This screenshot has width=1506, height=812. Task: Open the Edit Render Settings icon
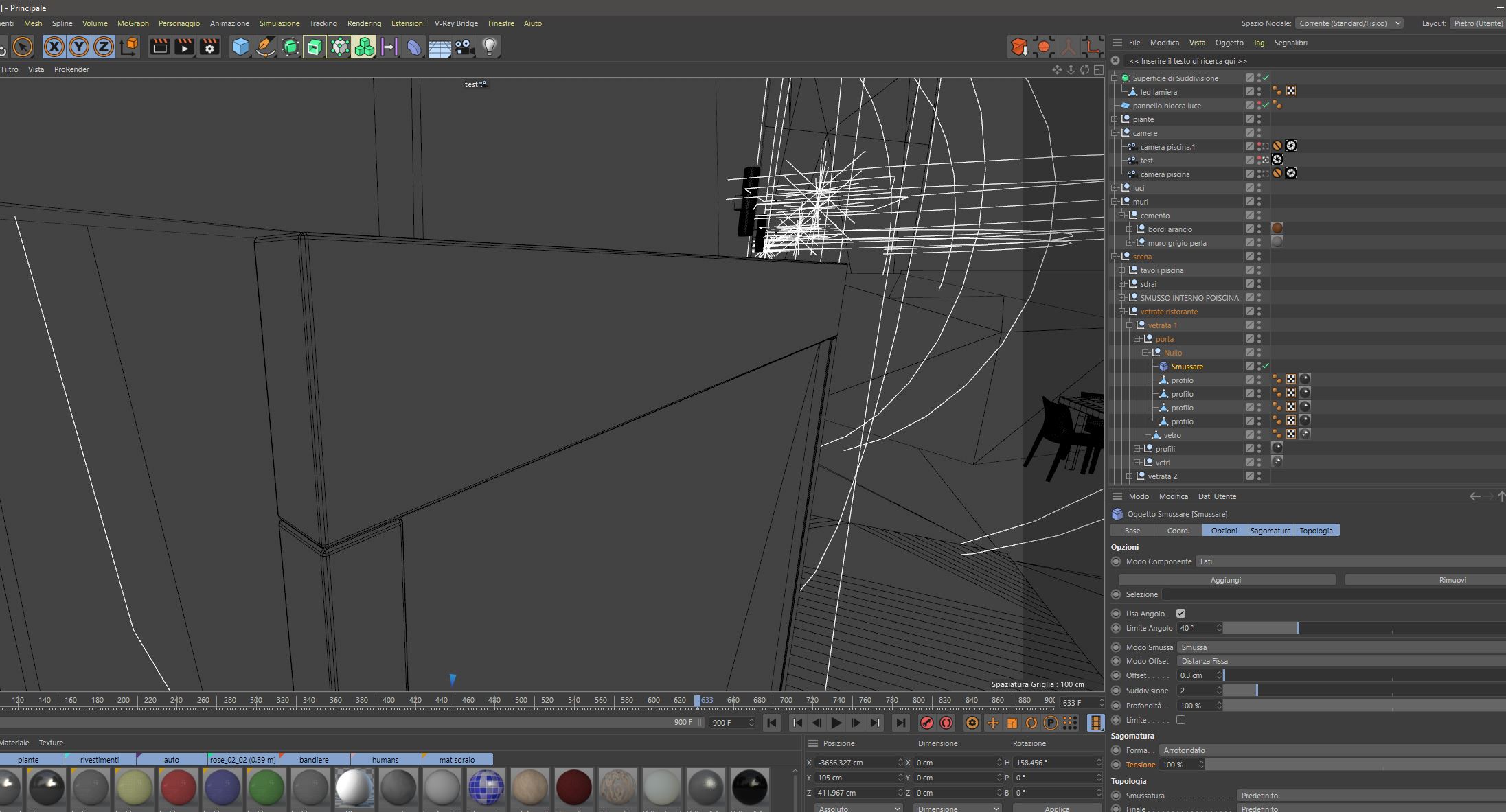pos(209,47)
